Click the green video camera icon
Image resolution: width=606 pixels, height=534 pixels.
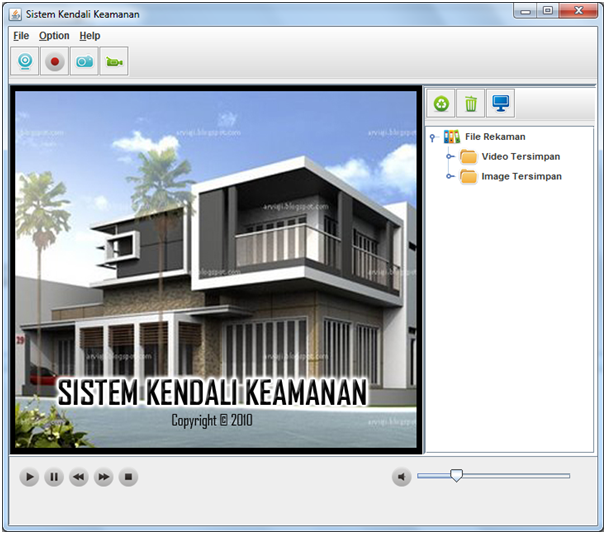114,62
